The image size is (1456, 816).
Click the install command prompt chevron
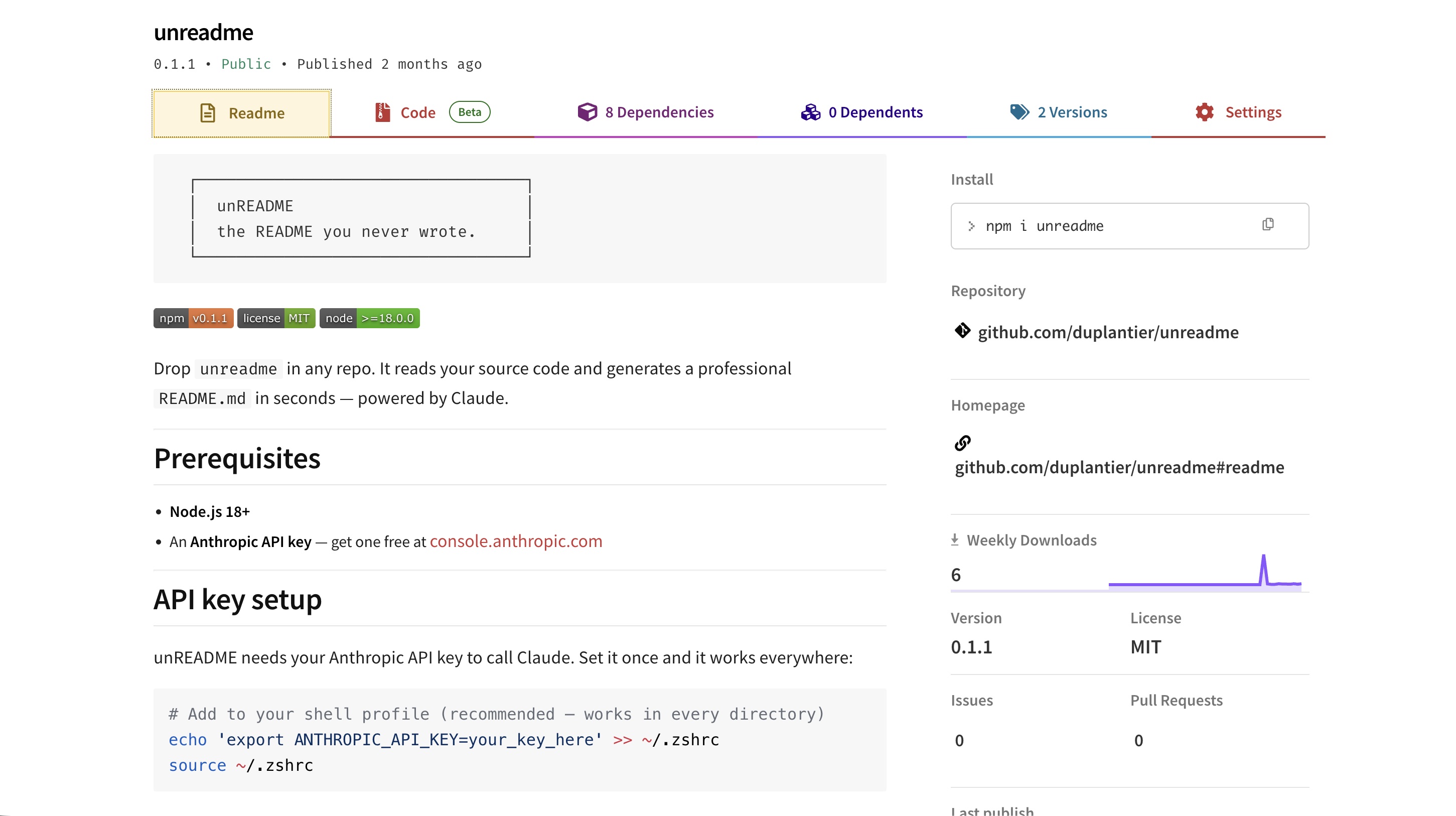coord(971,226)
